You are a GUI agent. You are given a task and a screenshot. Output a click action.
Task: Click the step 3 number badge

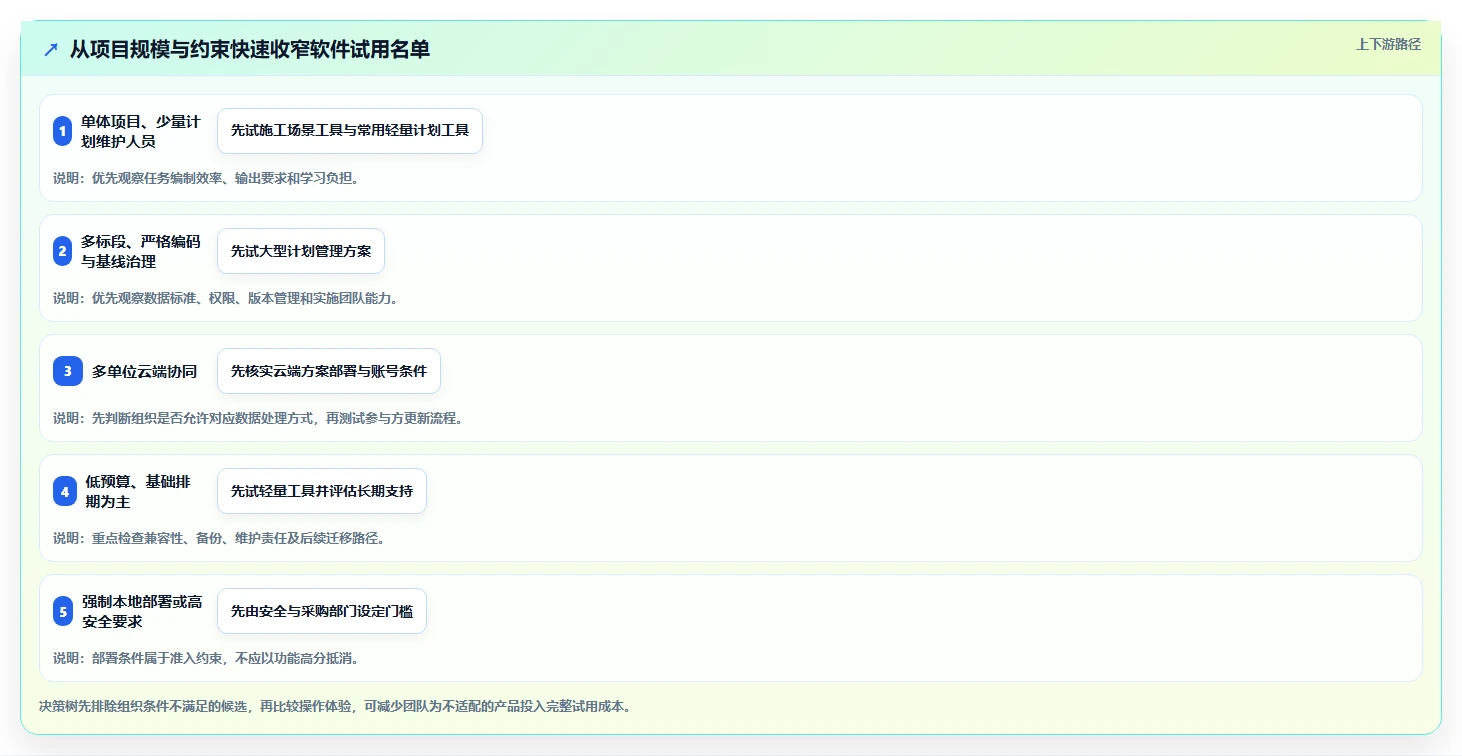[x=67, y=371]
